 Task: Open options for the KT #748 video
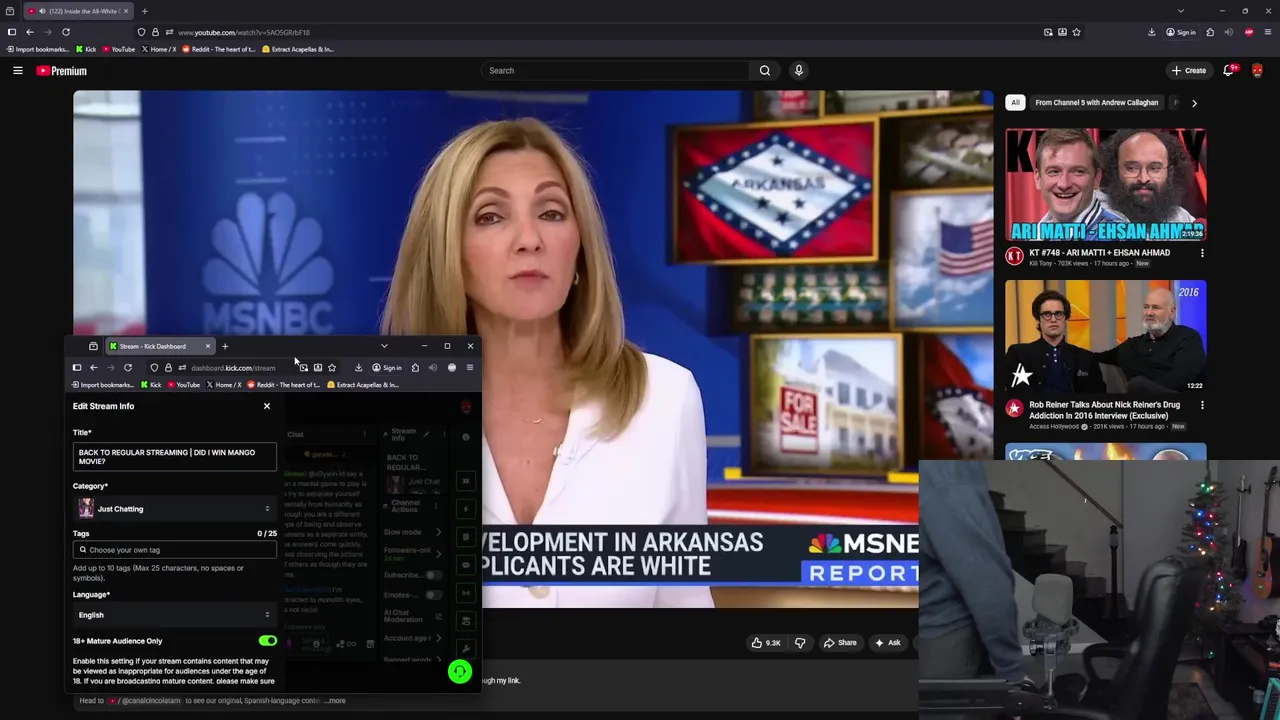(1202, 253)
